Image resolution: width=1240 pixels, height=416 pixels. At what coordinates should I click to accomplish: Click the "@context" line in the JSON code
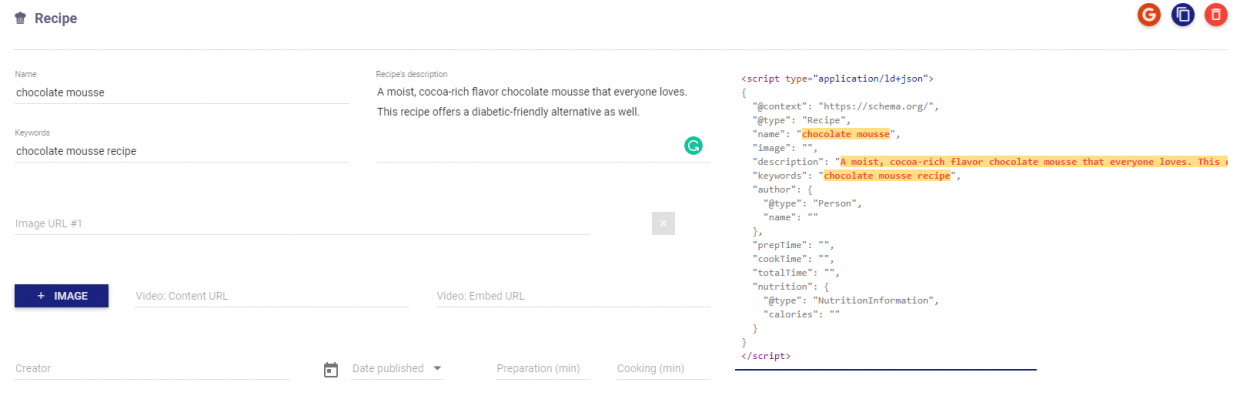(845, 105)
